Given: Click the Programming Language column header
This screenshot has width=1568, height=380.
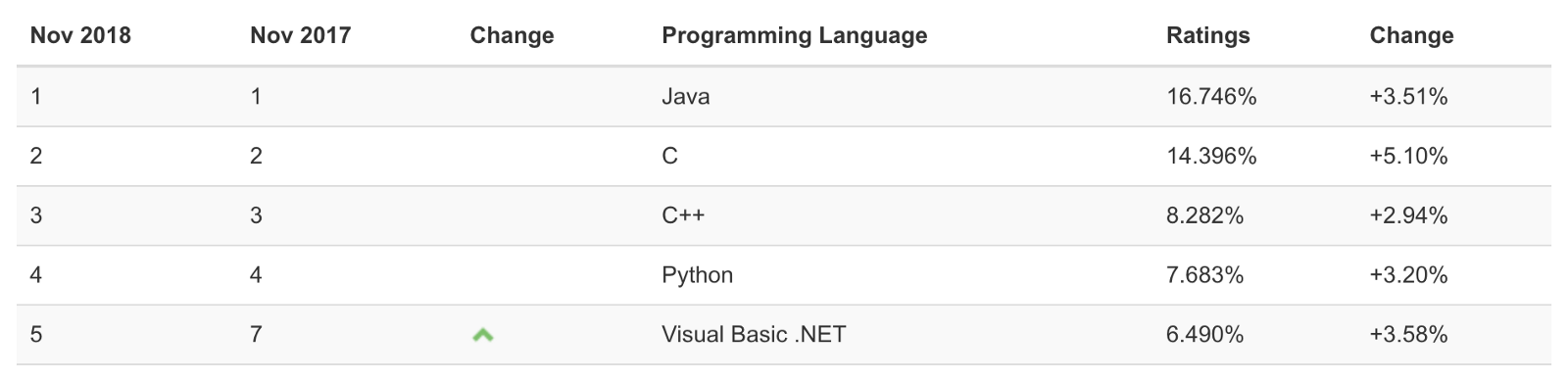Looking at the screenshot, I should pos(795,35).
